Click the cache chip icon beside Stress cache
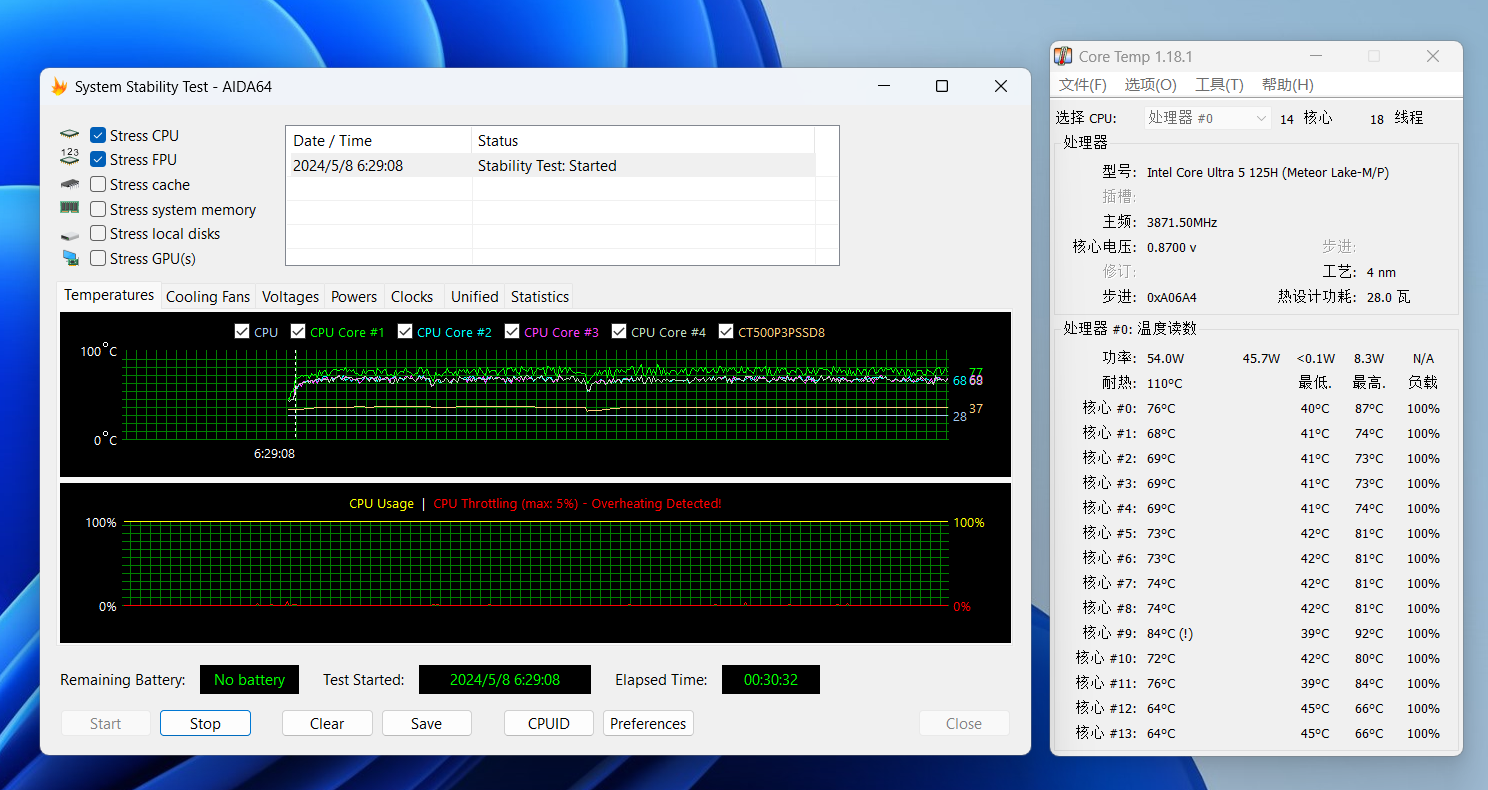 [x=69, y=184]
